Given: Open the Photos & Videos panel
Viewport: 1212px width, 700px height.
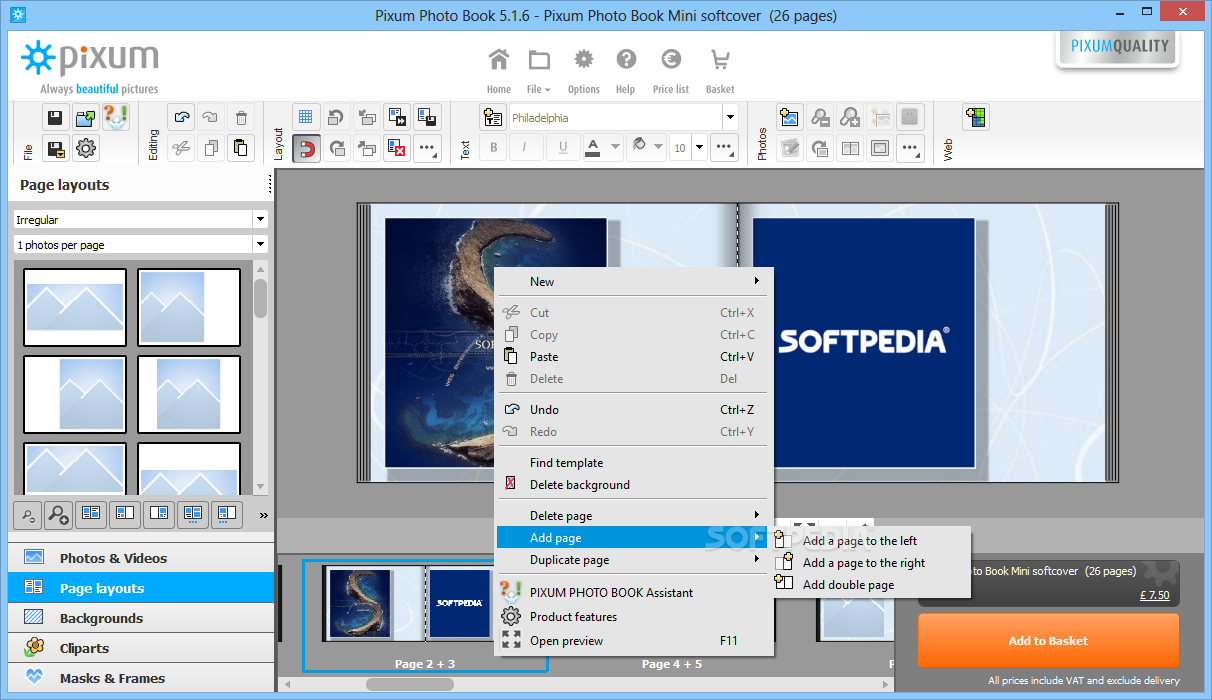Looking at the screenshot, I should click(141, 558).
